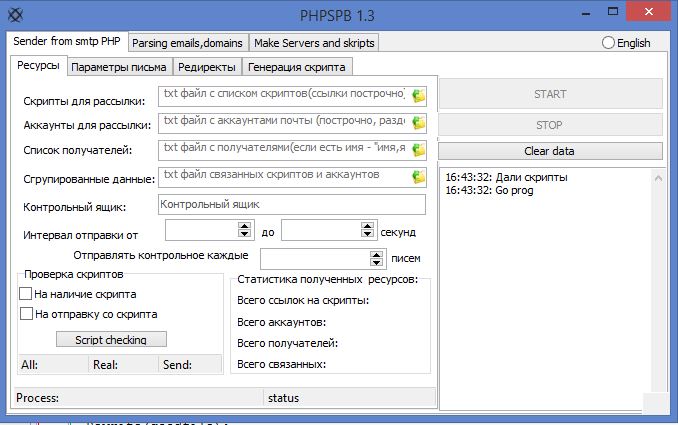Increase Отправлять контрольное каждые value
This screenshot has height=425, width=678.
click(377, 255)
